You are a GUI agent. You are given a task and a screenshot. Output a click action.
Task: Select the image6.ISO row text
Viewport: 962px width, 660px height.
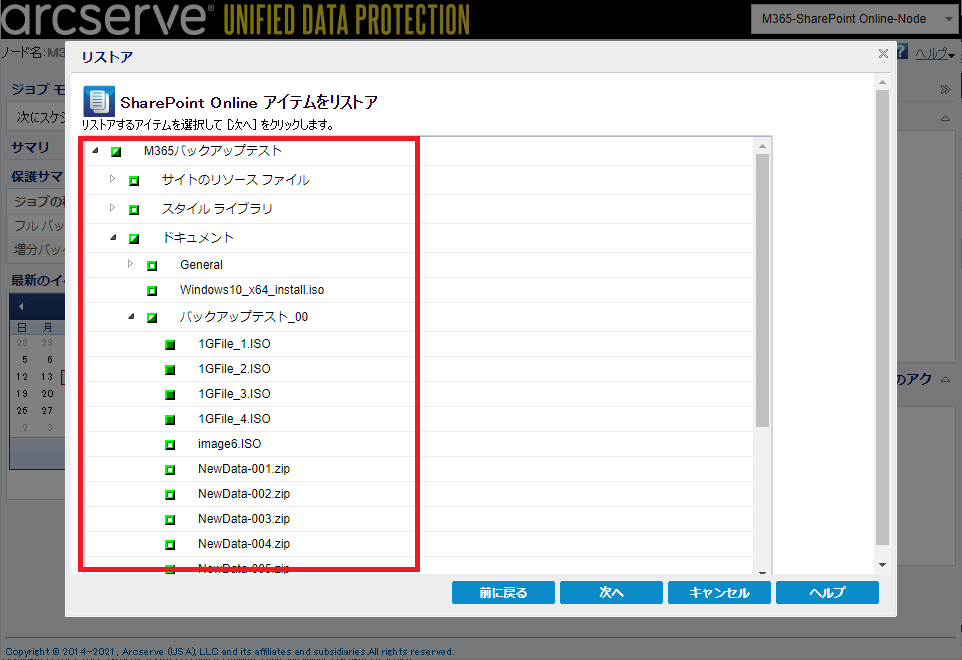(229, 444)
